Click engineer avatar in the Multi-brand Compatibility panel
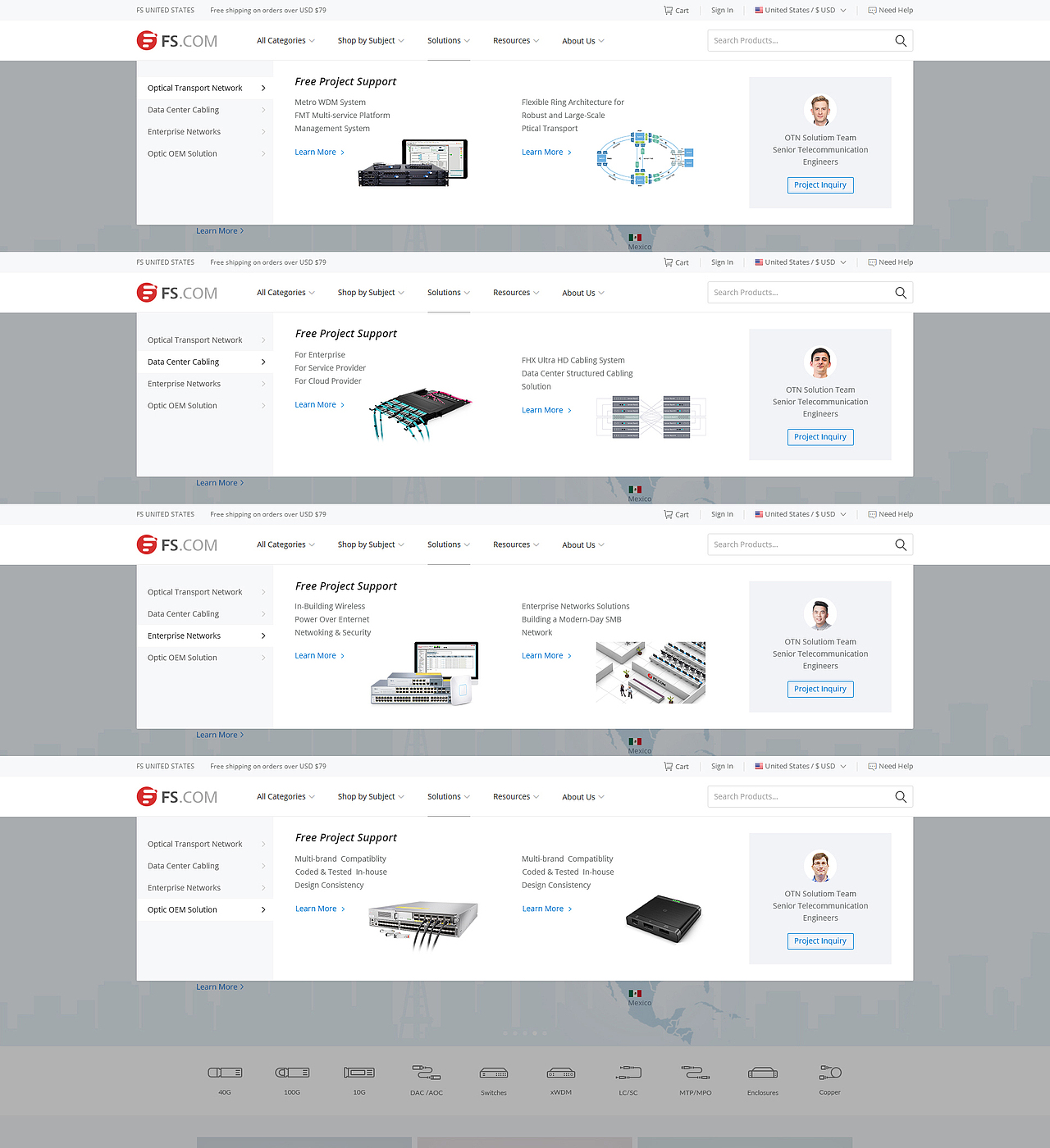1050x1148 pixels. pyautogui.click(x=820, y=866)
